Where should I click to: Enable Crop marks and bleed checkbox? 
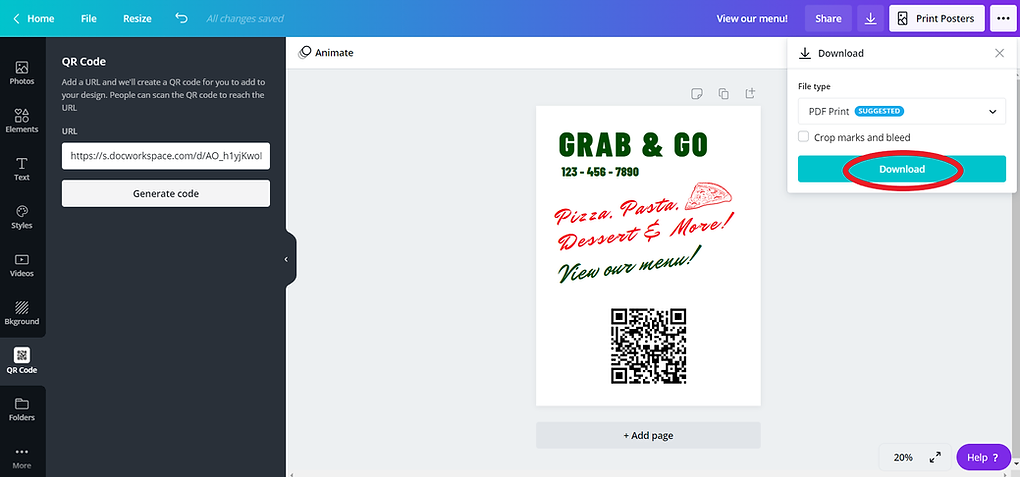pyautogui.click(x=804, y=137)
